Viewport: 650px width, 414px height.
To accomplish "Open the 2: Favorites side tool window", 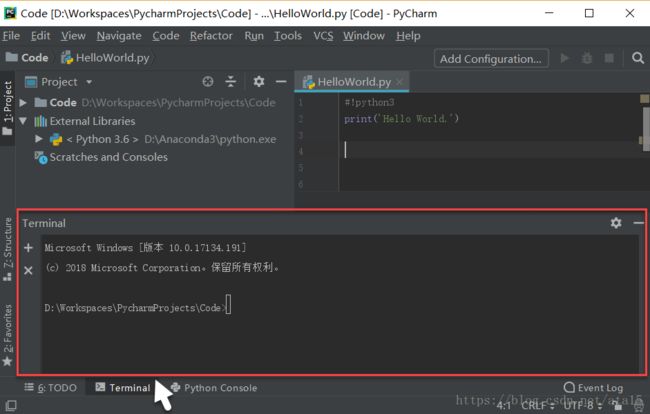I will (x=8, y=335).
